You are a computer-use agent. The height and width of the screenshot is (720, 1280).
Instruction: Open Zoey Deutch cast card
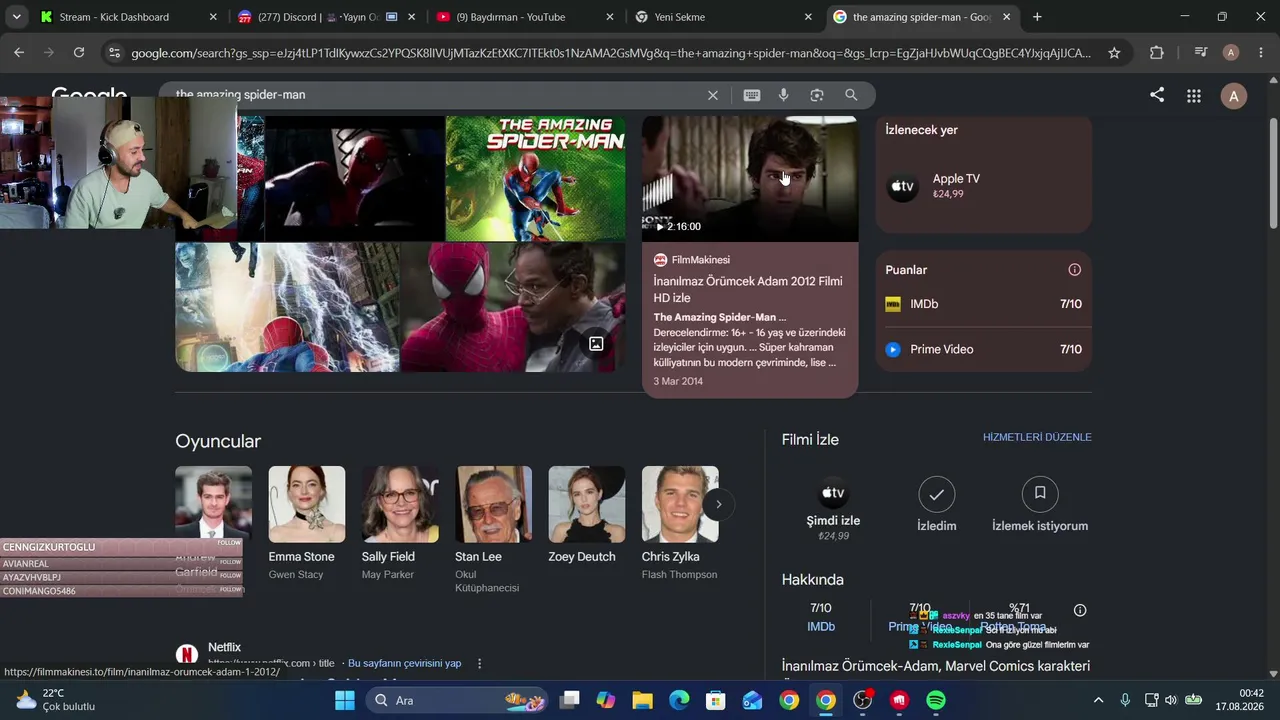point(587,516)
